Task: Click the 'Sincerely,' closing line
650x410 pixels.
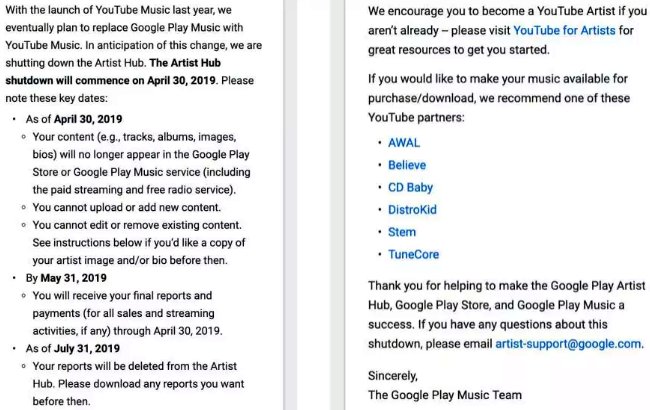Action: [393, 376]
